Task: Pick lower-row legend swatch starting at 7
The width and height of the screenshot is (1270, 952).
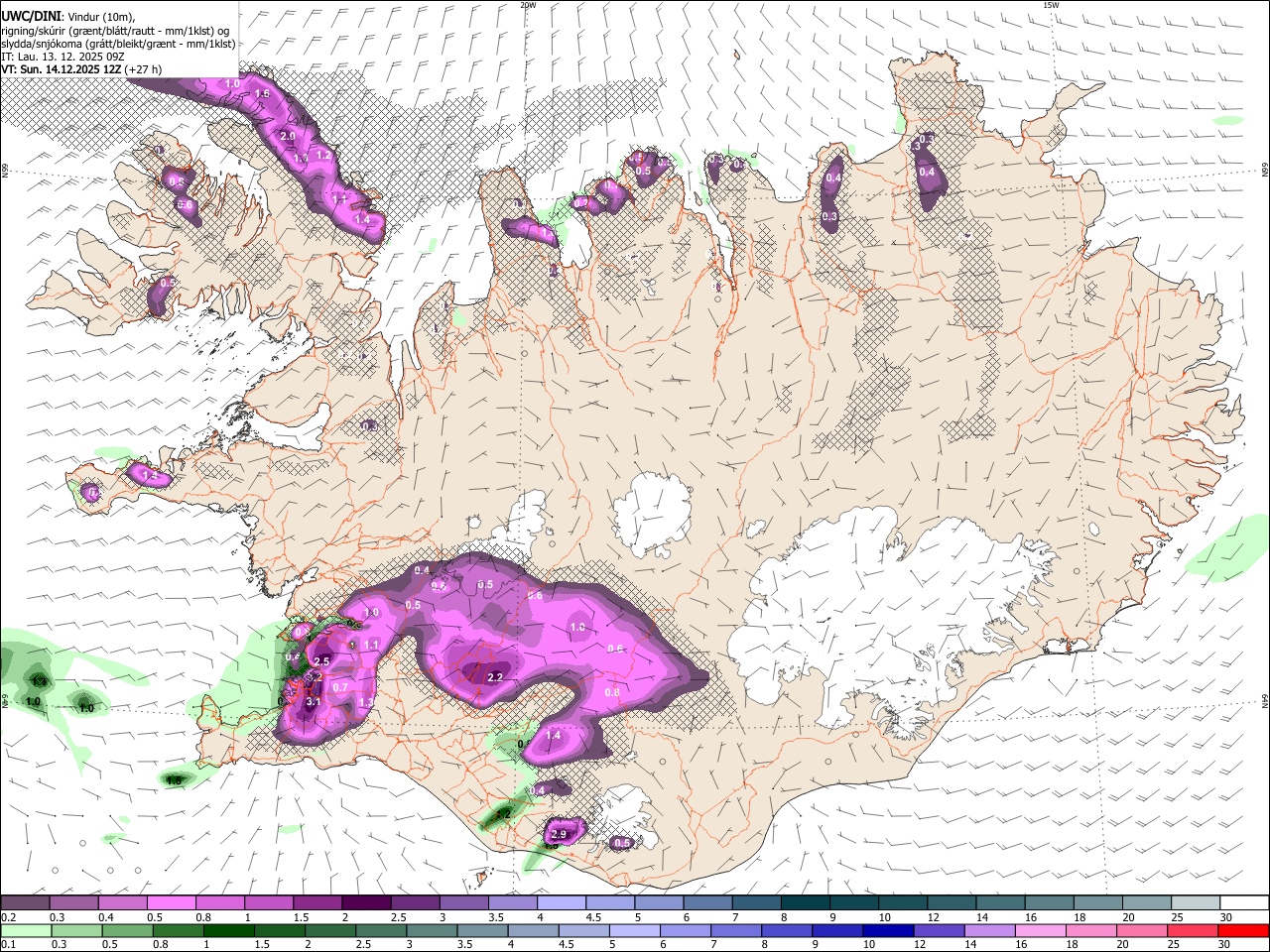Action: [x=736, y=931]
